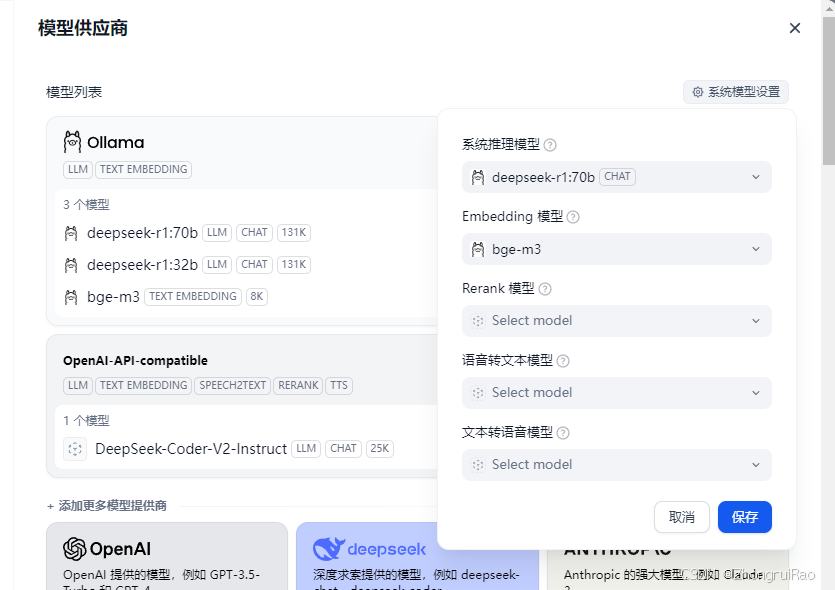Click the 取消 button
Screen dimensions: 835x590
click(x=682, y=517)
